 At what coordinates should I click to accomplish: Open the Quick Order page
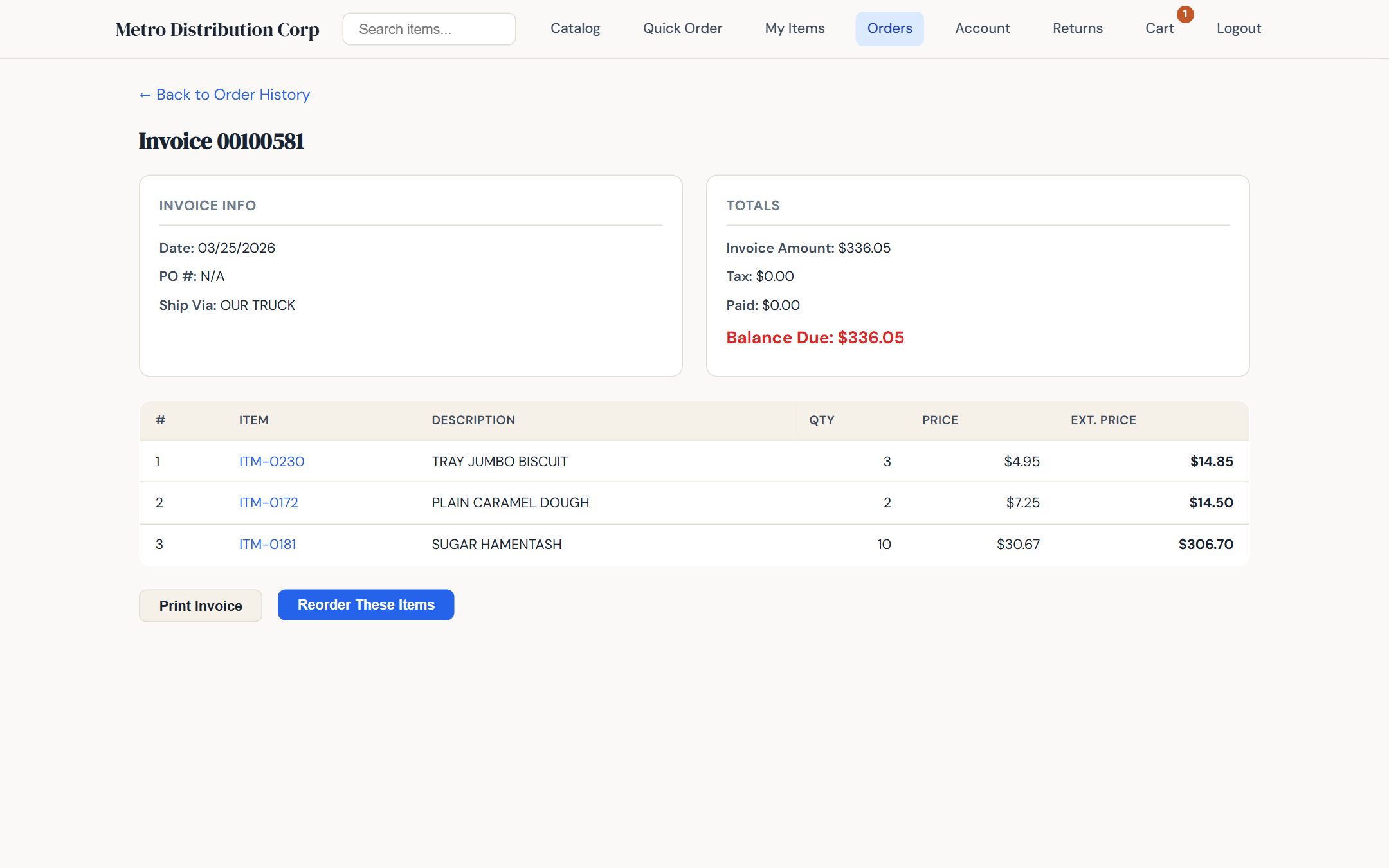[682, 28]
